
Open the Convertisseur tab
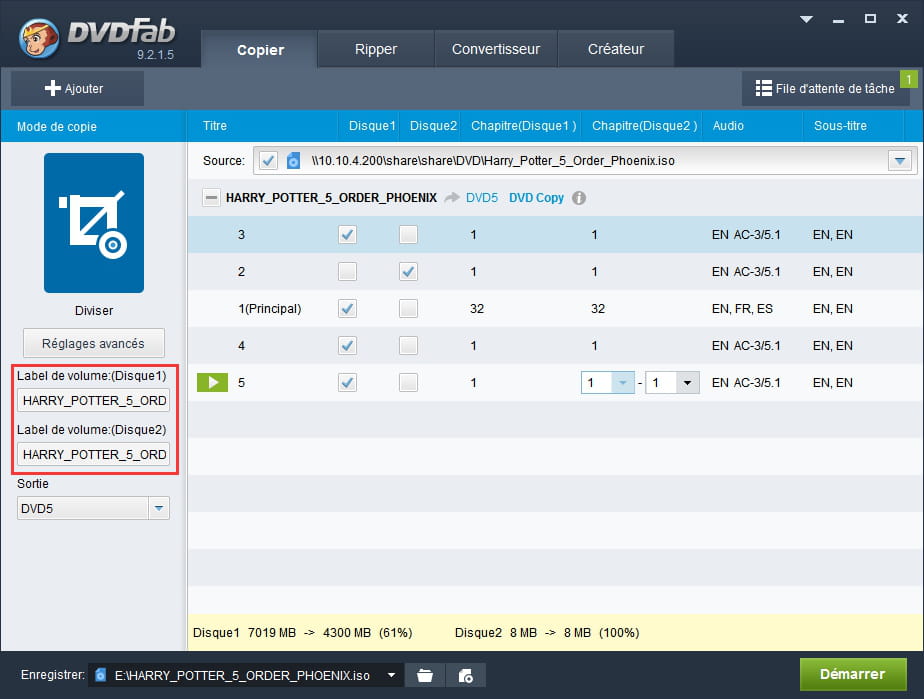495,49
